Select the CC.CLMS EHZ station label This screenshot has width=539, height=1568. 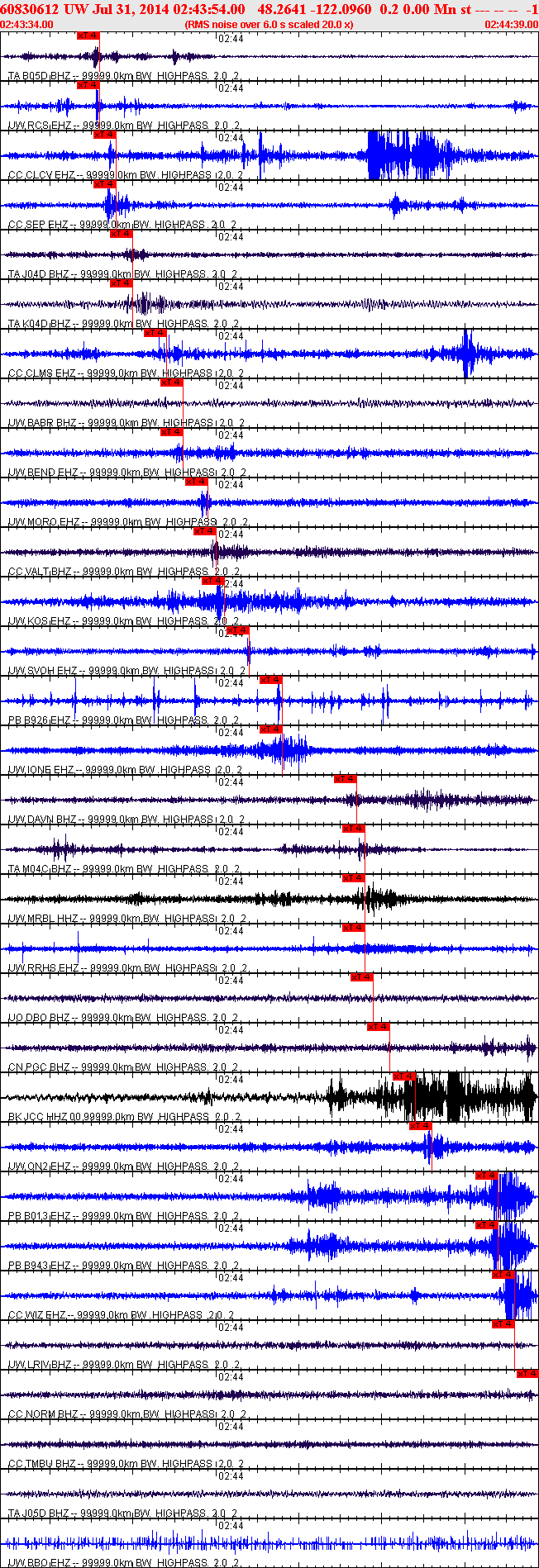point(124,373)
